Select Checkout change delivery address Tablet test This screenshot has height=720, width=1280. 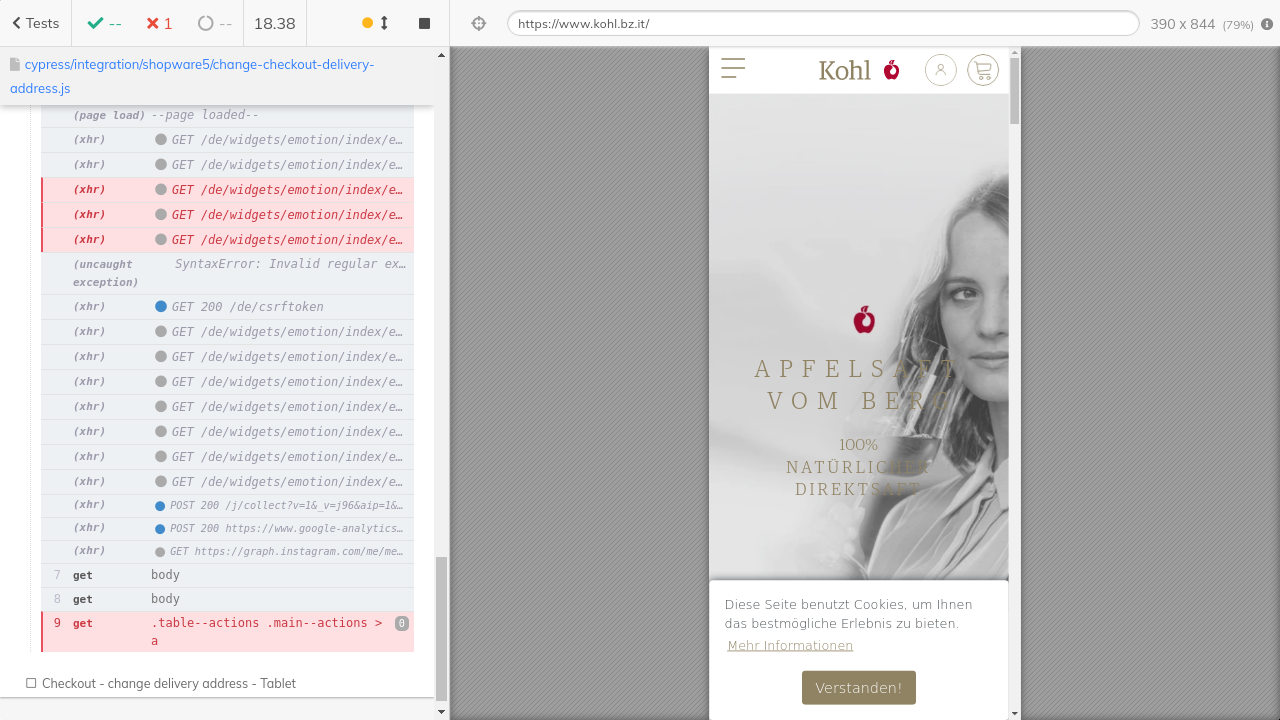[168, 684]
